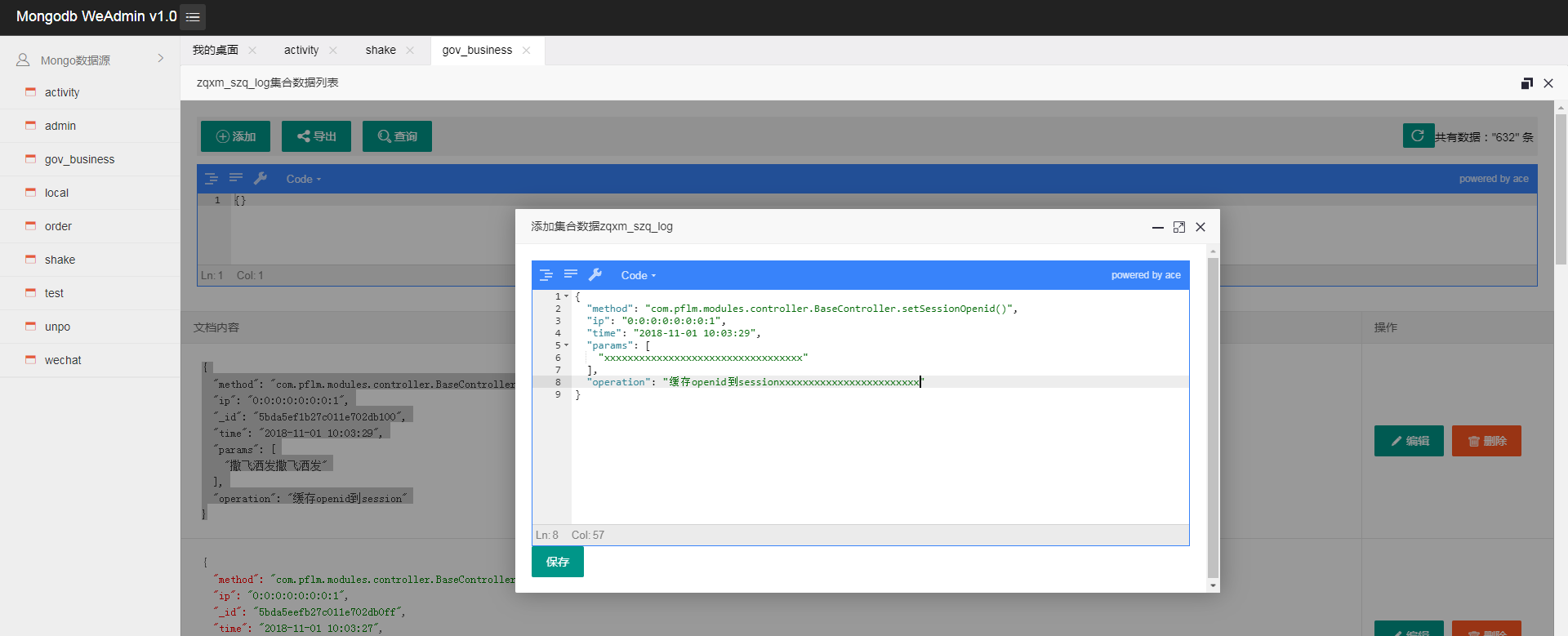Click the 操作 column header
1568x636 pixels.
pos(1386,327)
